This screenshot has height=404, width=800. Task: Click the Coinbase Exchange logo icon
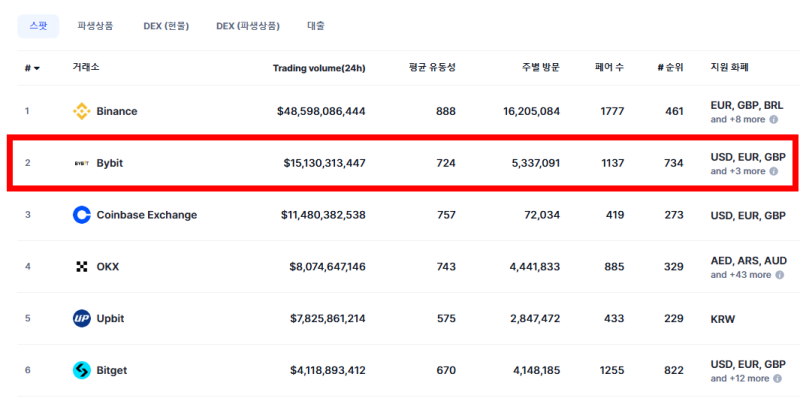pos(82,215)
